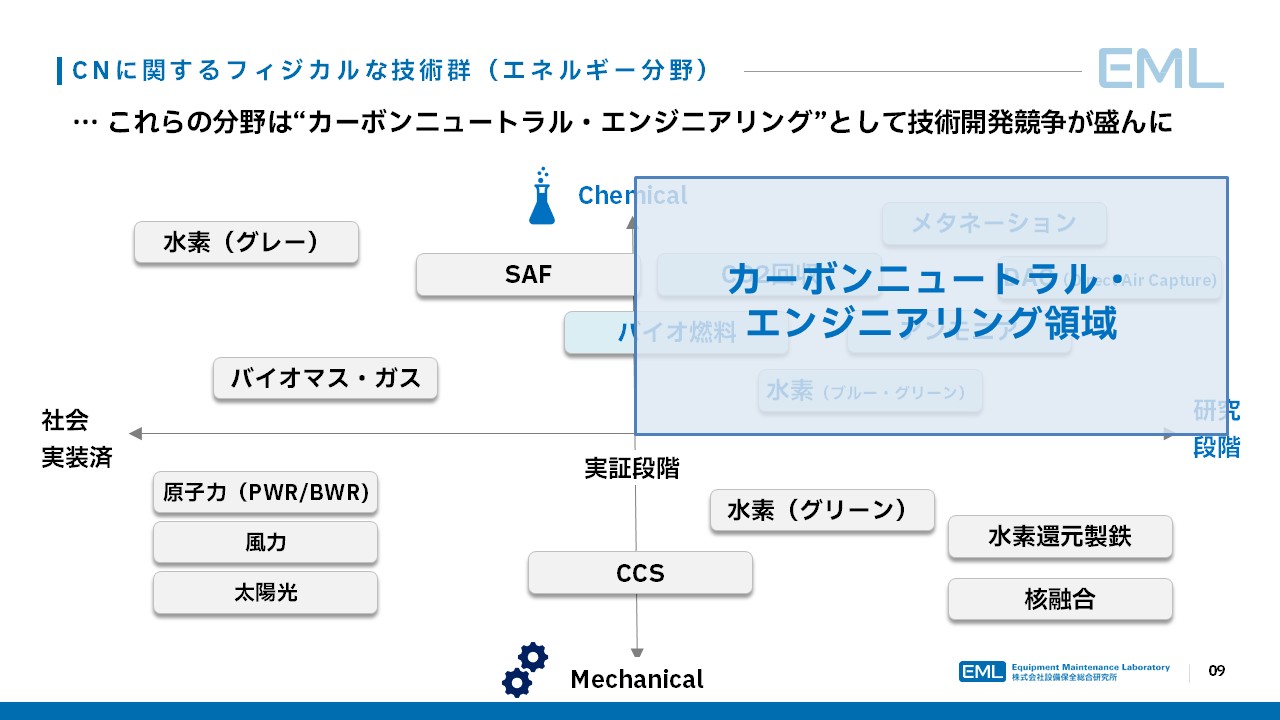Select the 太陽光 box
Screen dimensions: 1280x720
coord(265,593)
